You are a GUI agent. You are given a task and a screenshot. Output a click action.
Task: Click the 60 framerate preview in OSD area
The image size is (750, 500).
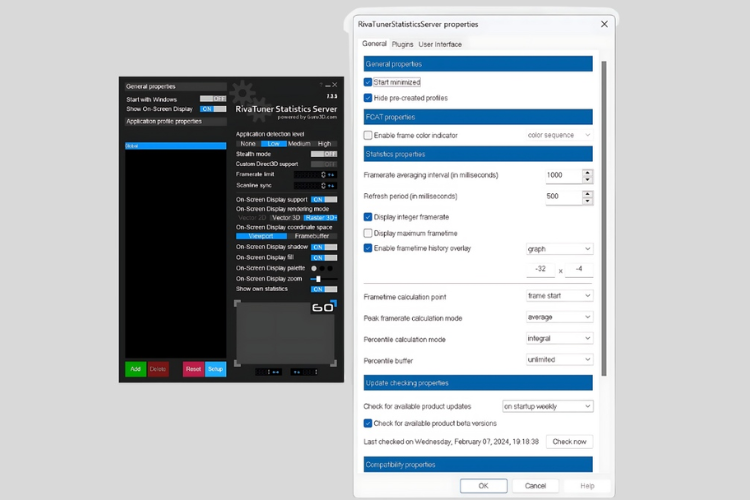pyautogui.click(x=322, y=307)
